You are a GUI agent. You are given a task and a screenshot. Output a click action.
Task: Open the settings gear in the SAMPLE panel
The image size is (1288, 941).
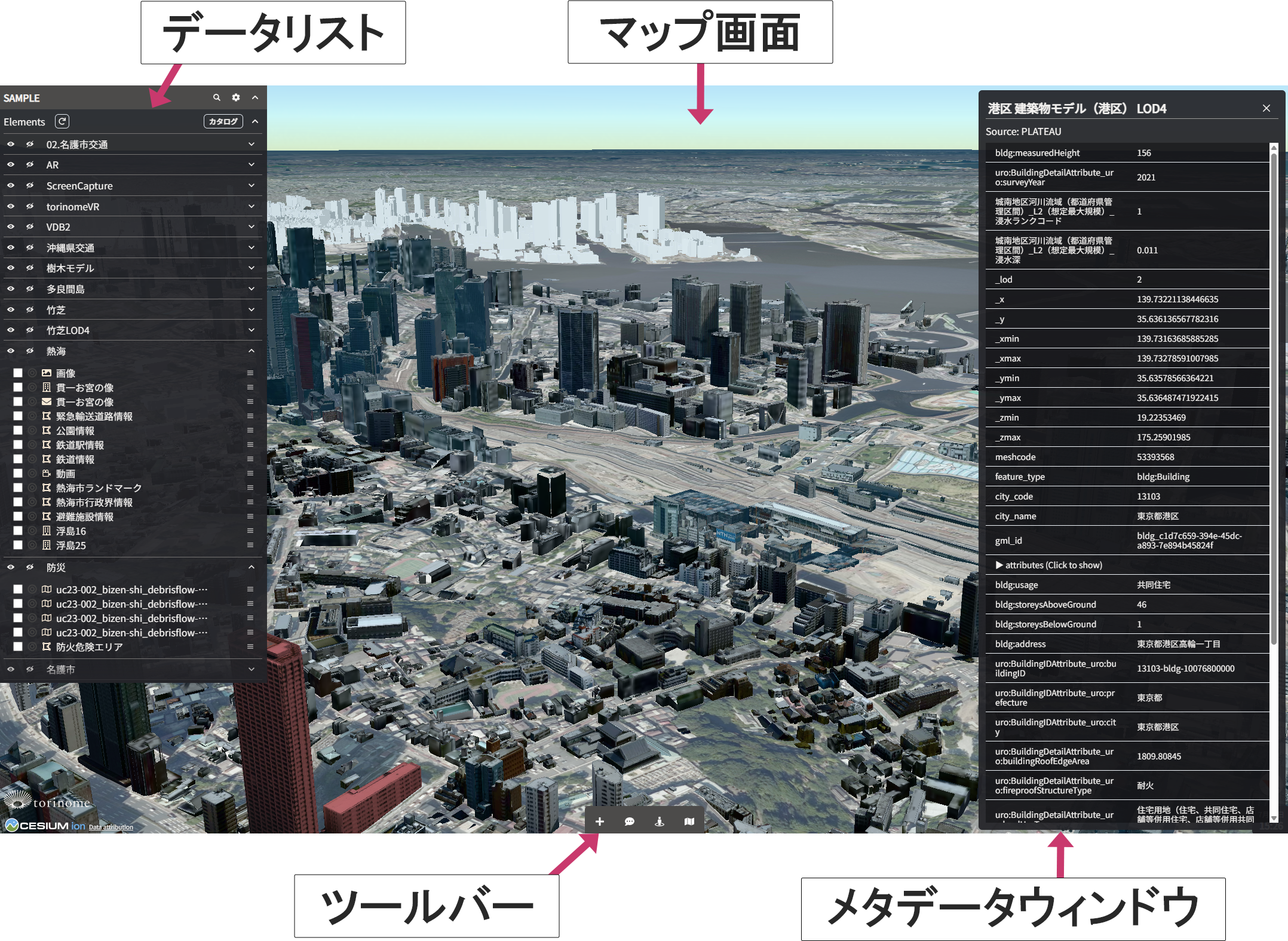235,97
